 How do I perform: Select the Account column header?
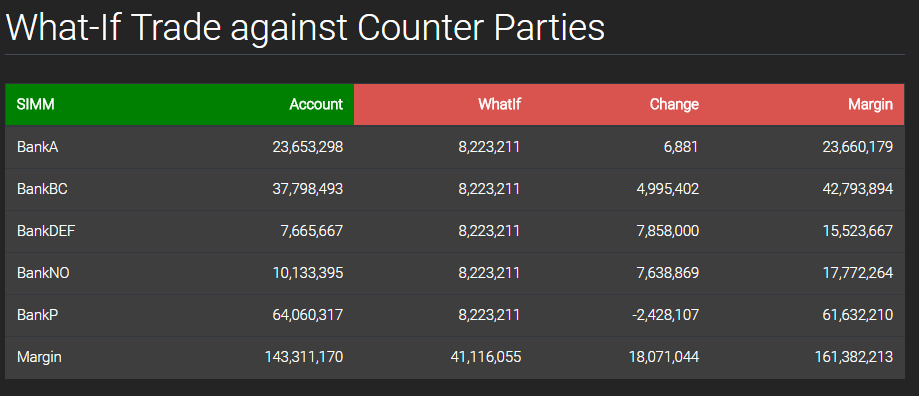click(316, 105)
